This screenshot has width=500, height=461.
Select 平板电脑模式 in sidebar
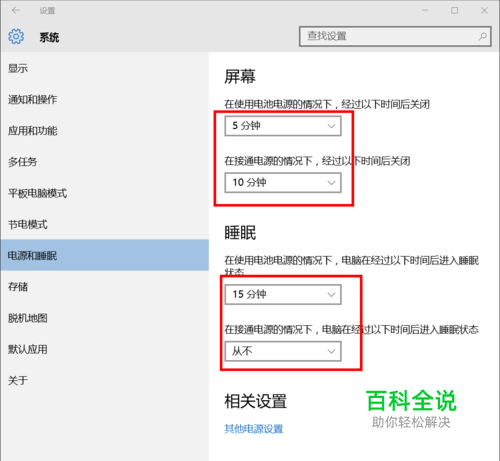click(104, 193)
